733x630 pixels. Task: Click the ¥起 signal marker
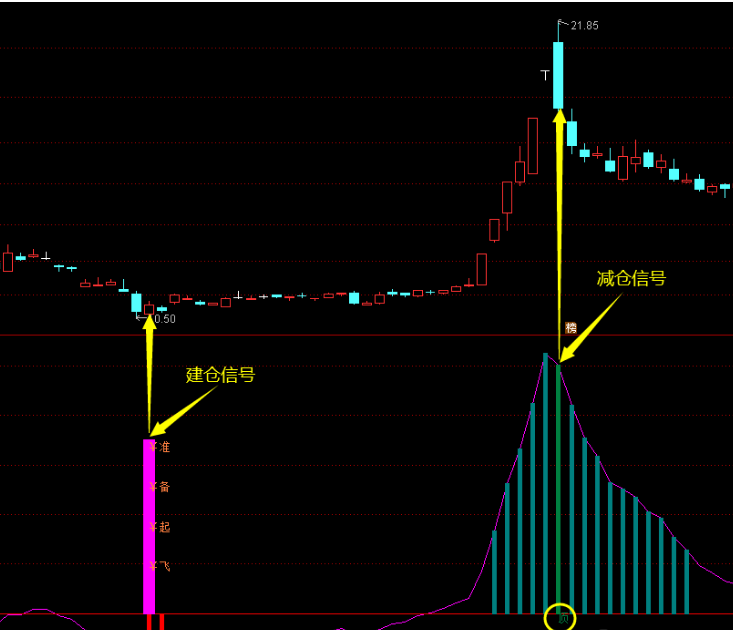tap(160, 527)
